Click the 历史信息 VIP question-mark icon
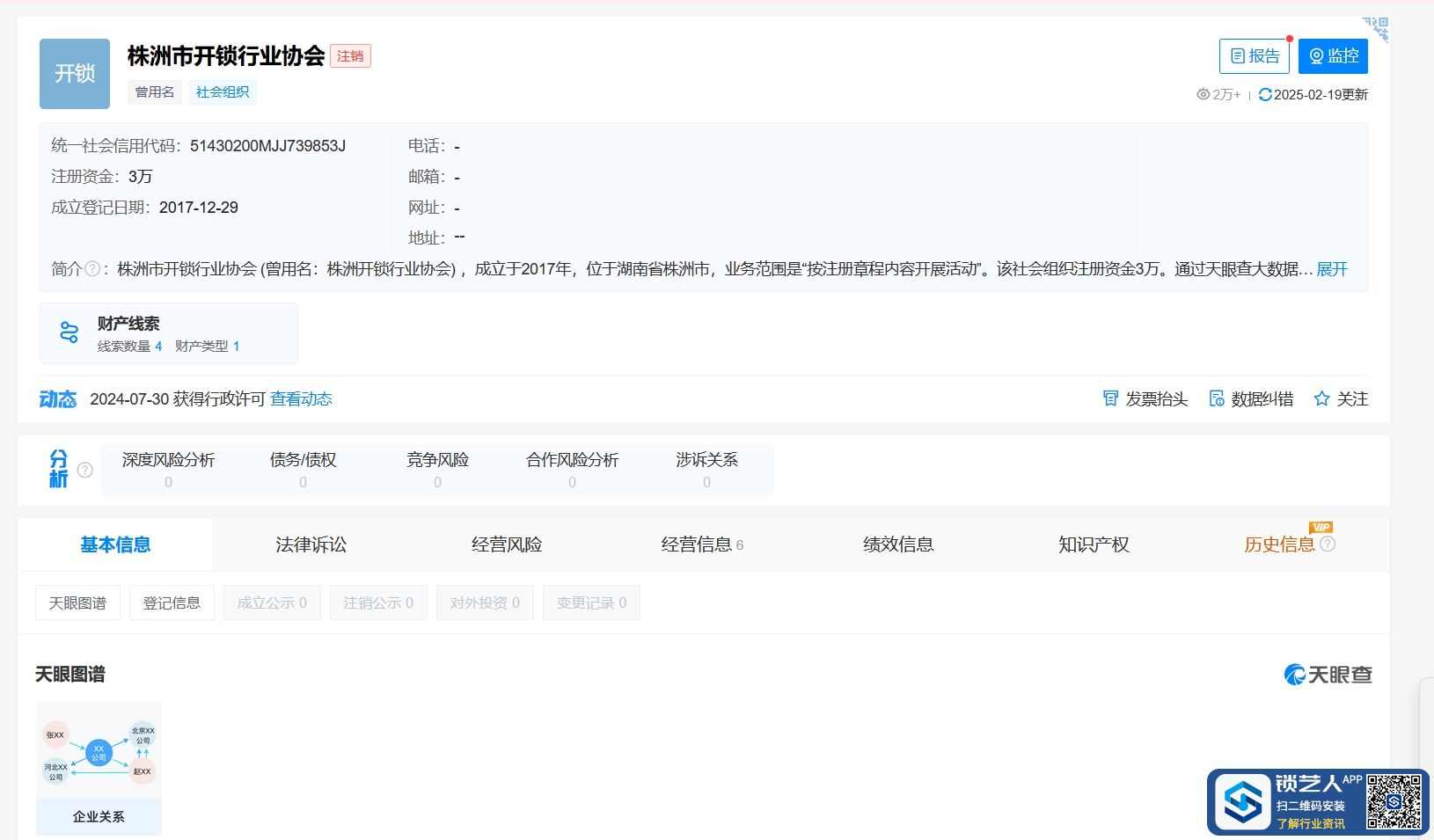Image resolution: width=1434 pixels, height=840 pixels. (1329, 544)
